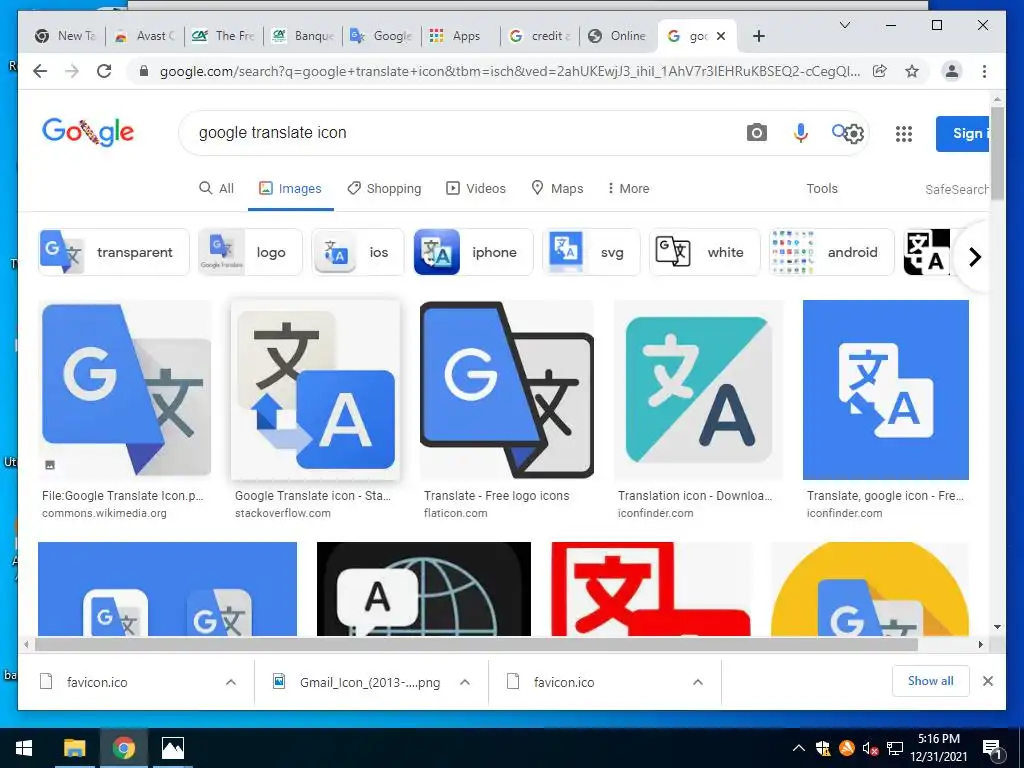The height and width of the screenshot is (768, 1024).
Task: Switch to Maps results tab
Action: [557, 188]
